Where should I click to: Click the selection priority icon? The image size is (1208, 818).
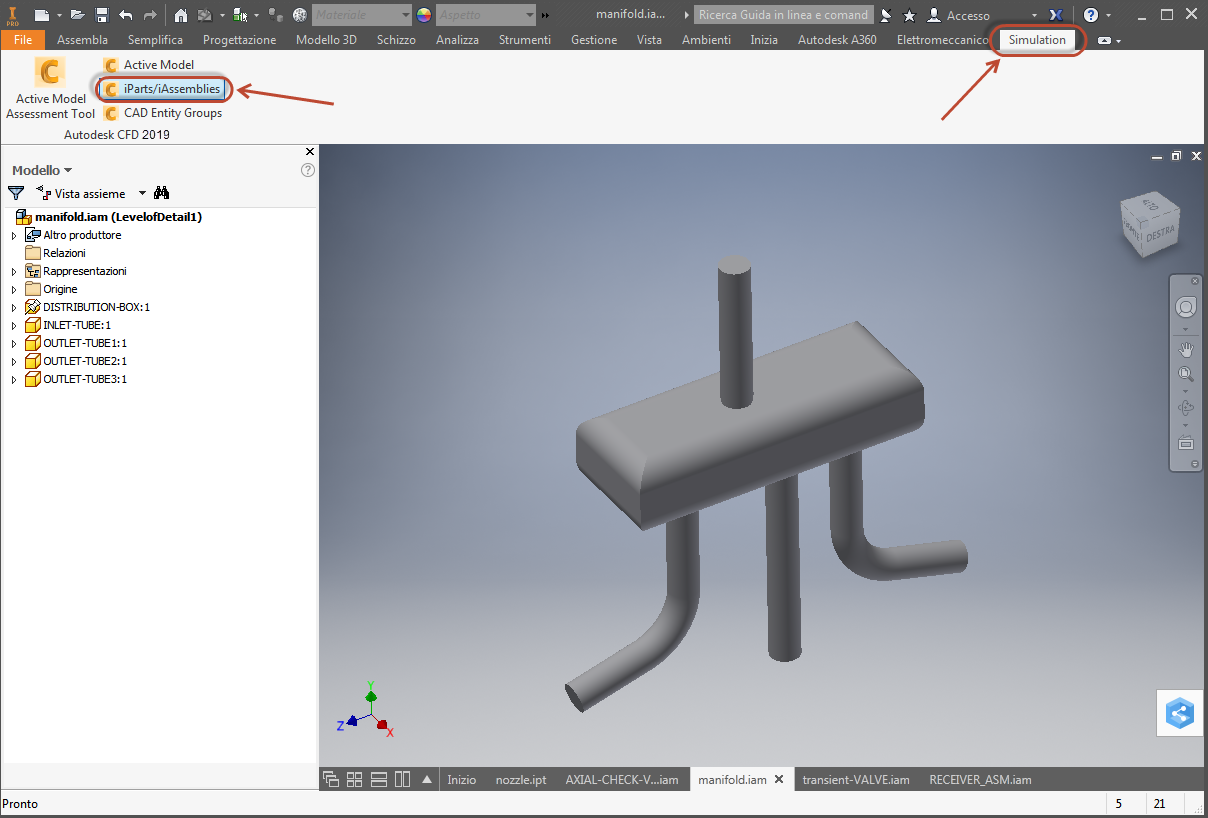tap(240, 15)
